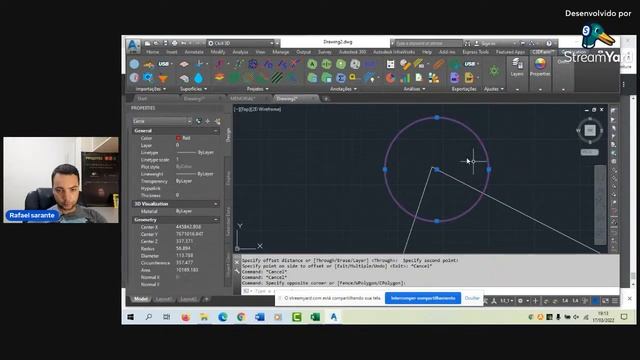This screenshot has height=360, width=640.
Task: Expand the Análises panel dropdown
Action: [x=414, y=89]
